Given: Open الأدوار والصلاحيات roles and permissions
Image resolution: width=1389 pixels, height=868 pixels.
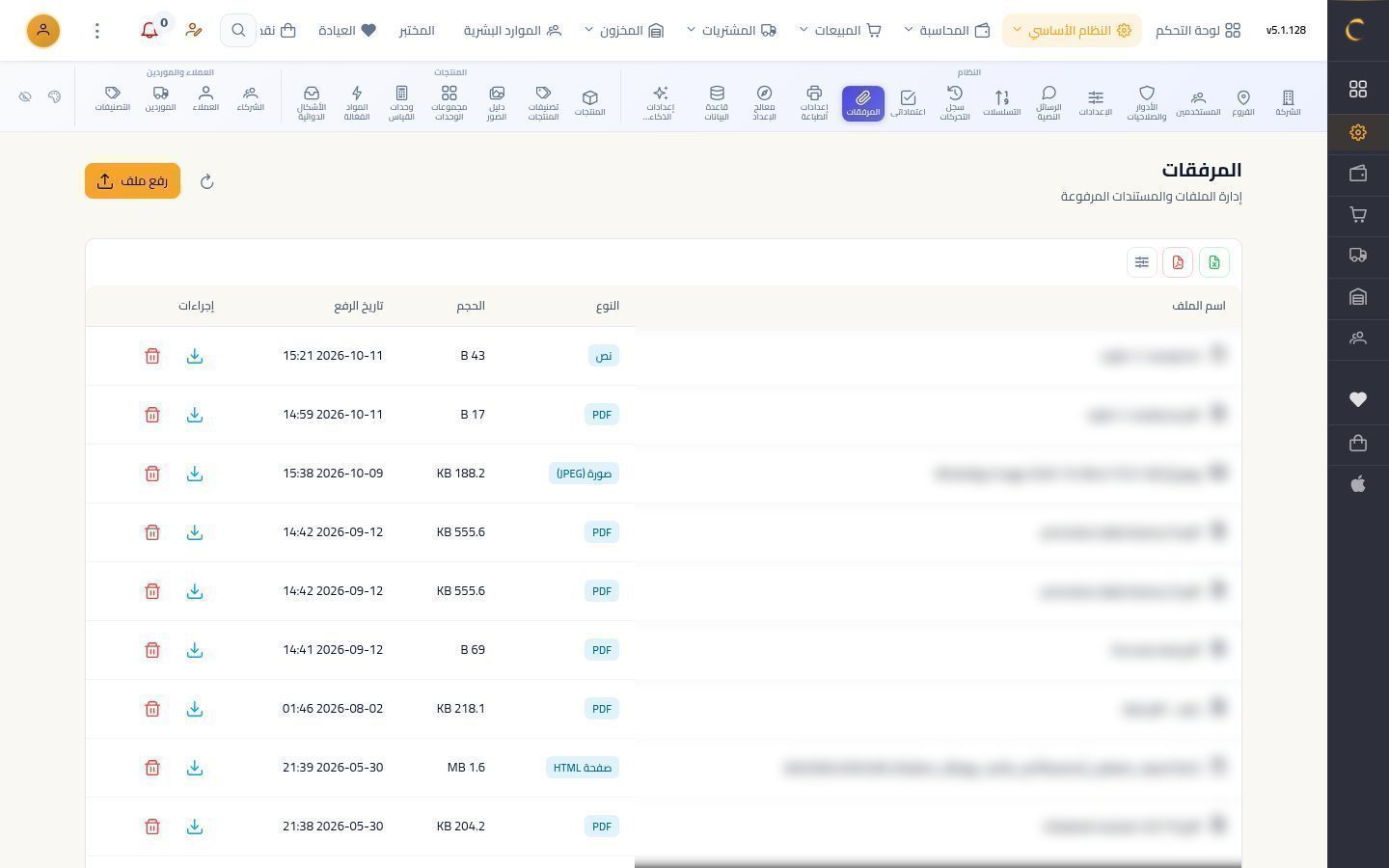Looking at the screenshot, I should coord(1147,103).
